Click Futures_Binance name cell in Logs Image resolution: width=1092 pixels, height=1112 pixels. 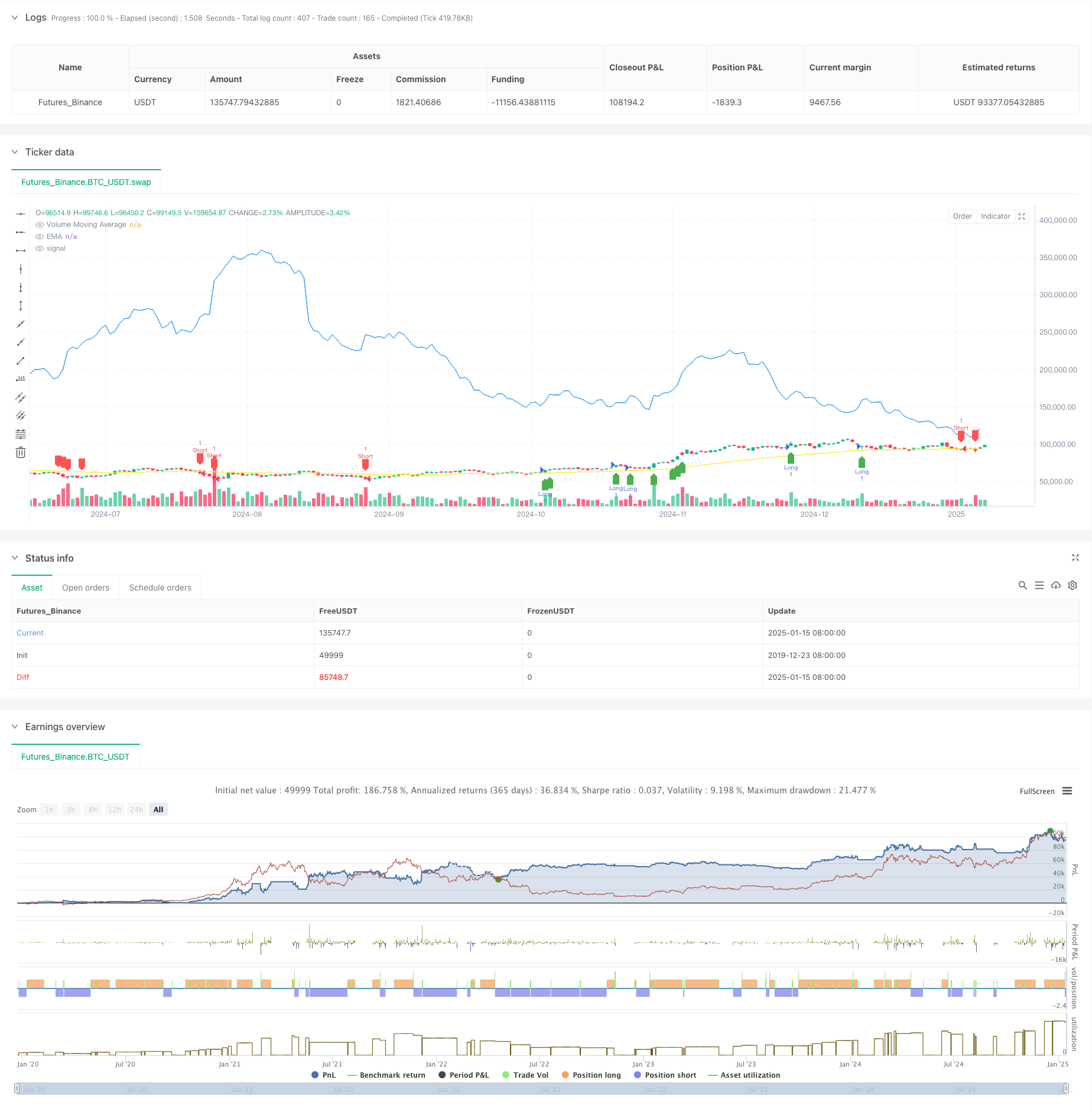tap(70, 102)
